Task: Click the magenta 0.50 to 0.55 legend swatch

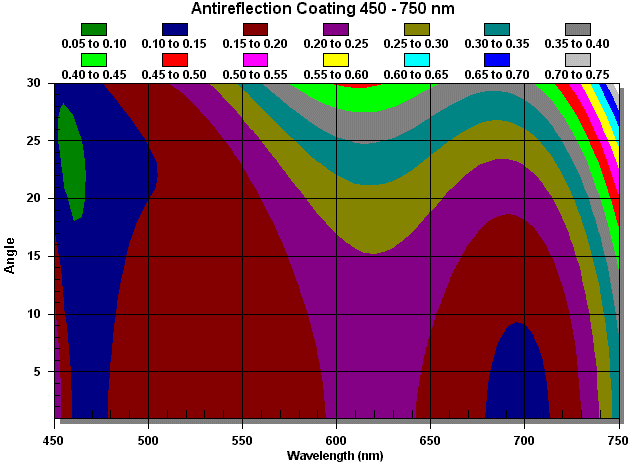Action: point(255,60)
